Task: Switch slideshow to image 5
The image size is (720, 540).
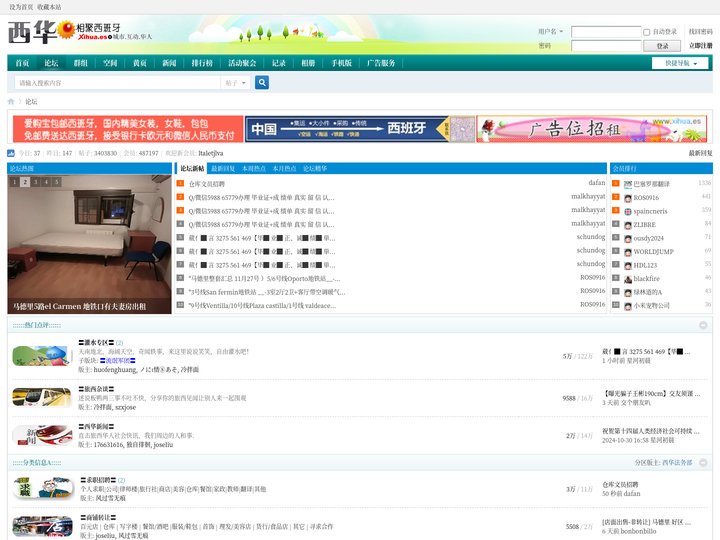Action: point(57,182)
